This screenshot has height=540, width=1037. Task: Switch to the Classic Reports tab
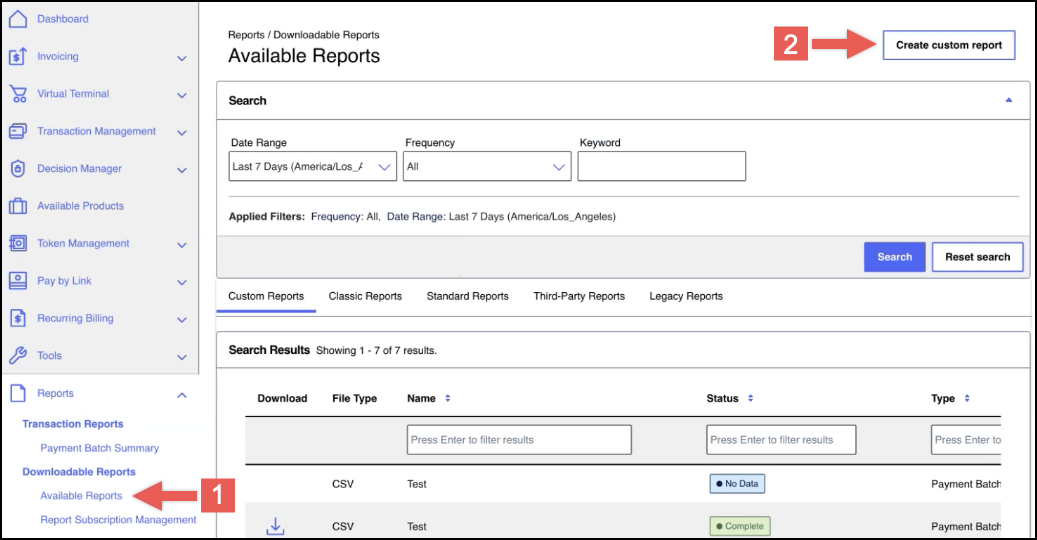point(365,296)
